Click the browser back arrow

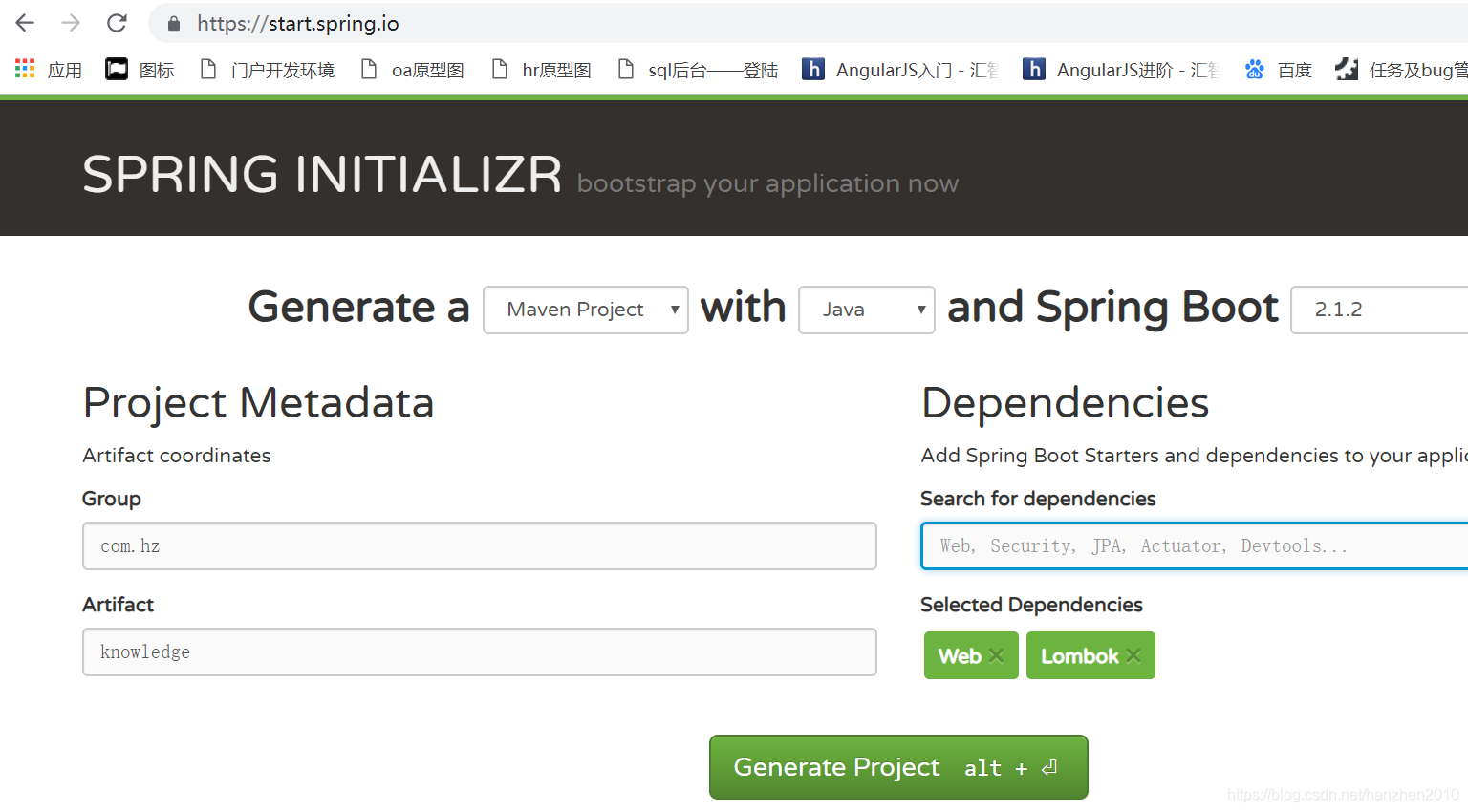coord(25,23)
